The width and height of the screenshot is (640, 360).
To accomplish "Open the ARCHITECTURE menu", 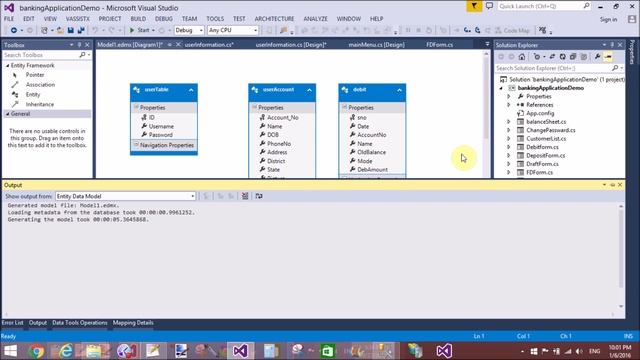I will [x=274, y=19].
